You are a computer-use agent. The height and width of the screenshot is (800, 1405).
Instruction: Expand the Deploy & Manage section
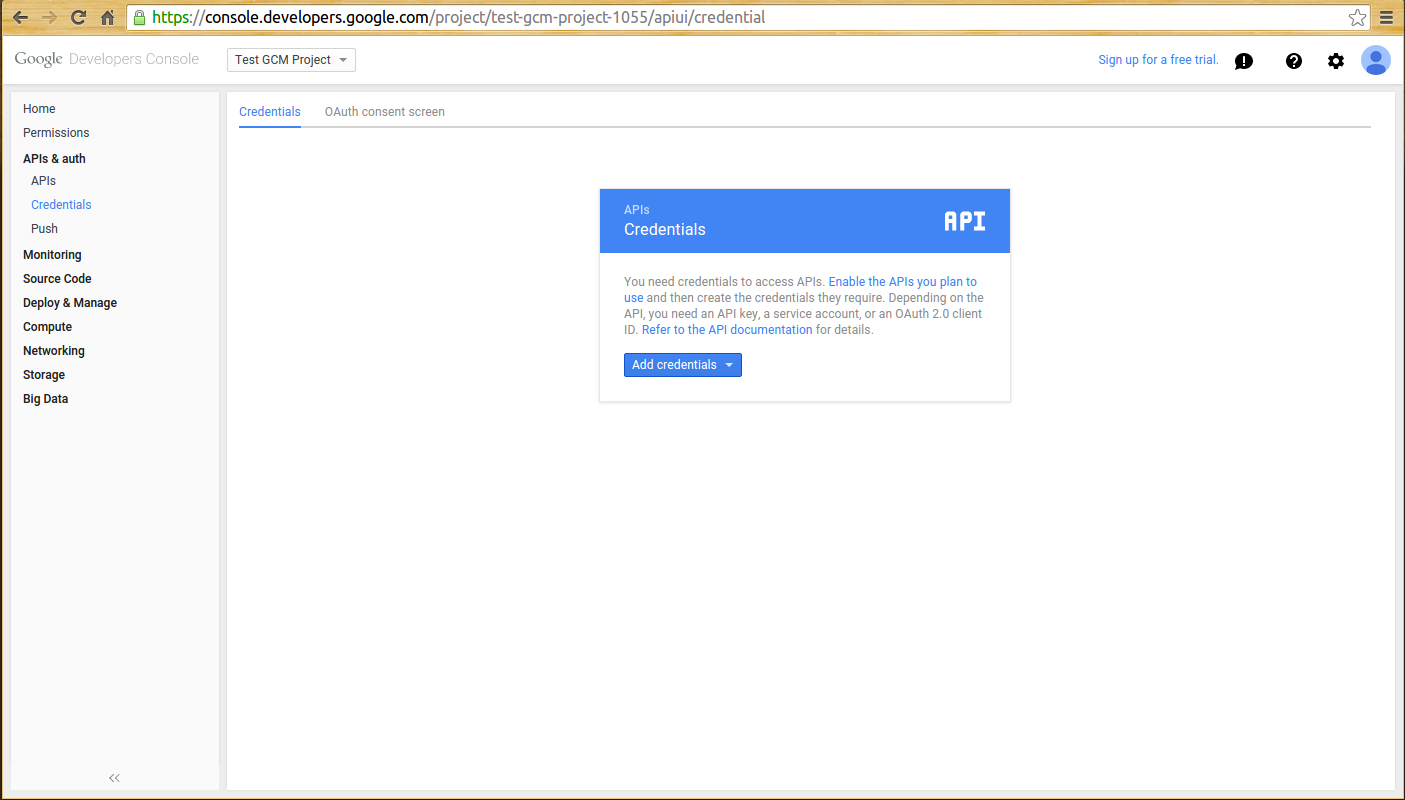(x=70, y=303)
